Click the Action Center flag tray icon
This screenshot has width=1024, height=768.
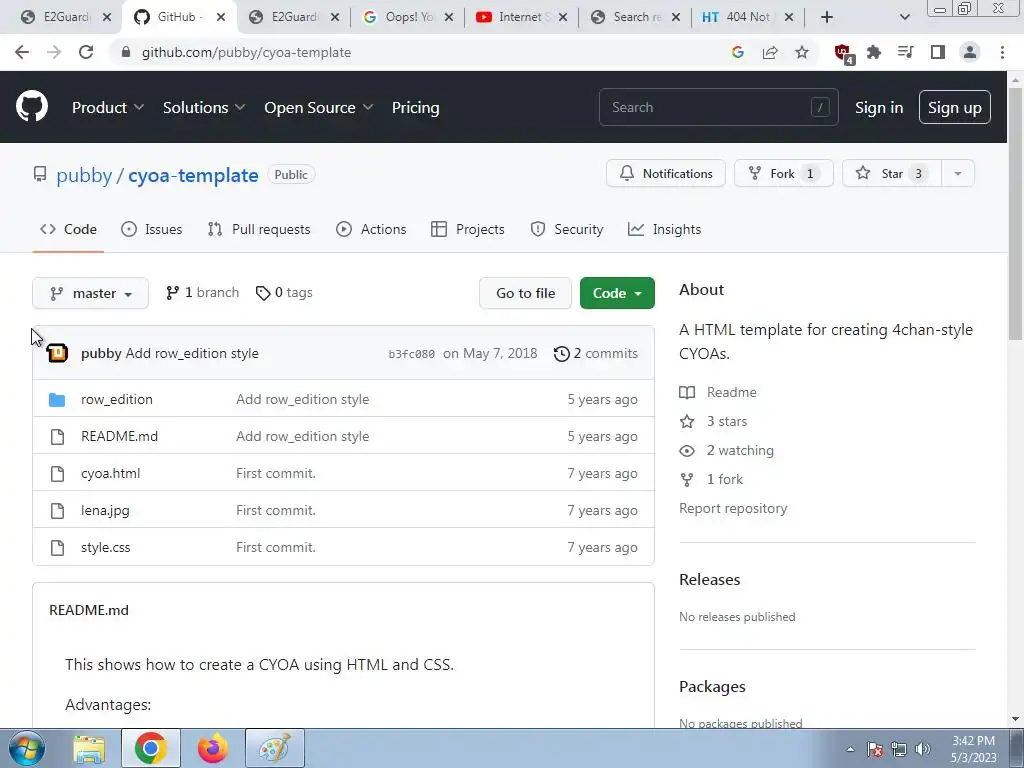click(x=875, y=749)
